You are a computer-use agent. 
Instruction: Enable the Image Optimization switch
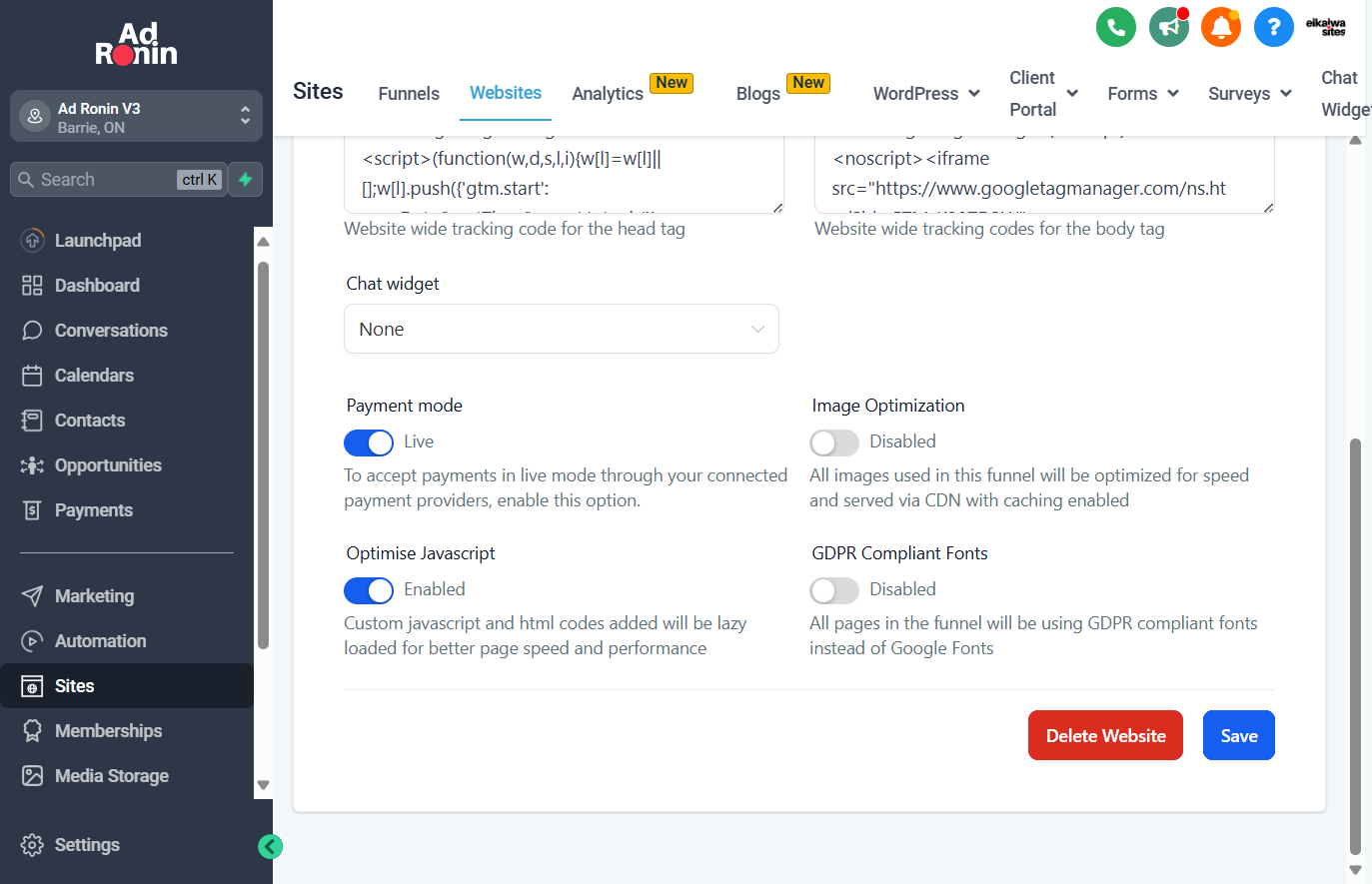pos(834,442)
